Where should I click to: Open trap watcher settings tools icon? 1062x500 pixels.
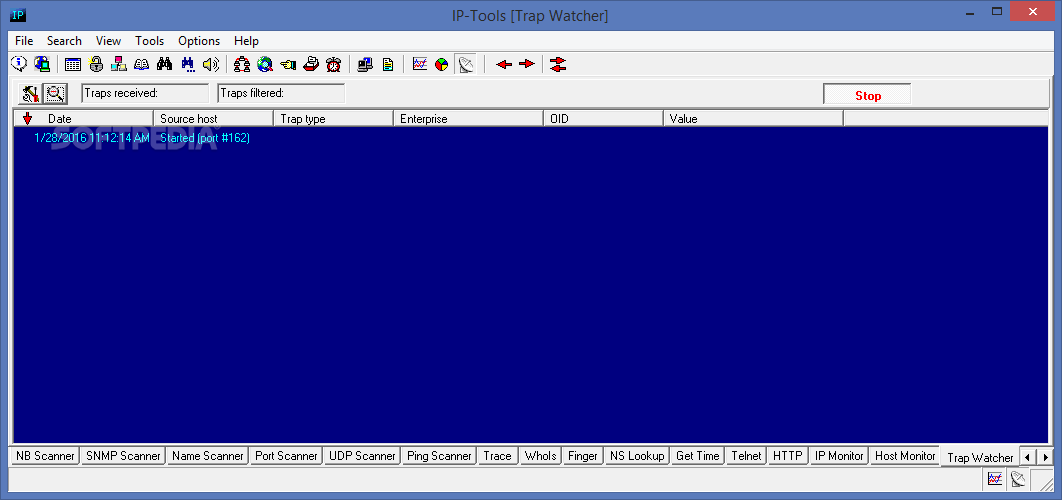coord(30,93)
